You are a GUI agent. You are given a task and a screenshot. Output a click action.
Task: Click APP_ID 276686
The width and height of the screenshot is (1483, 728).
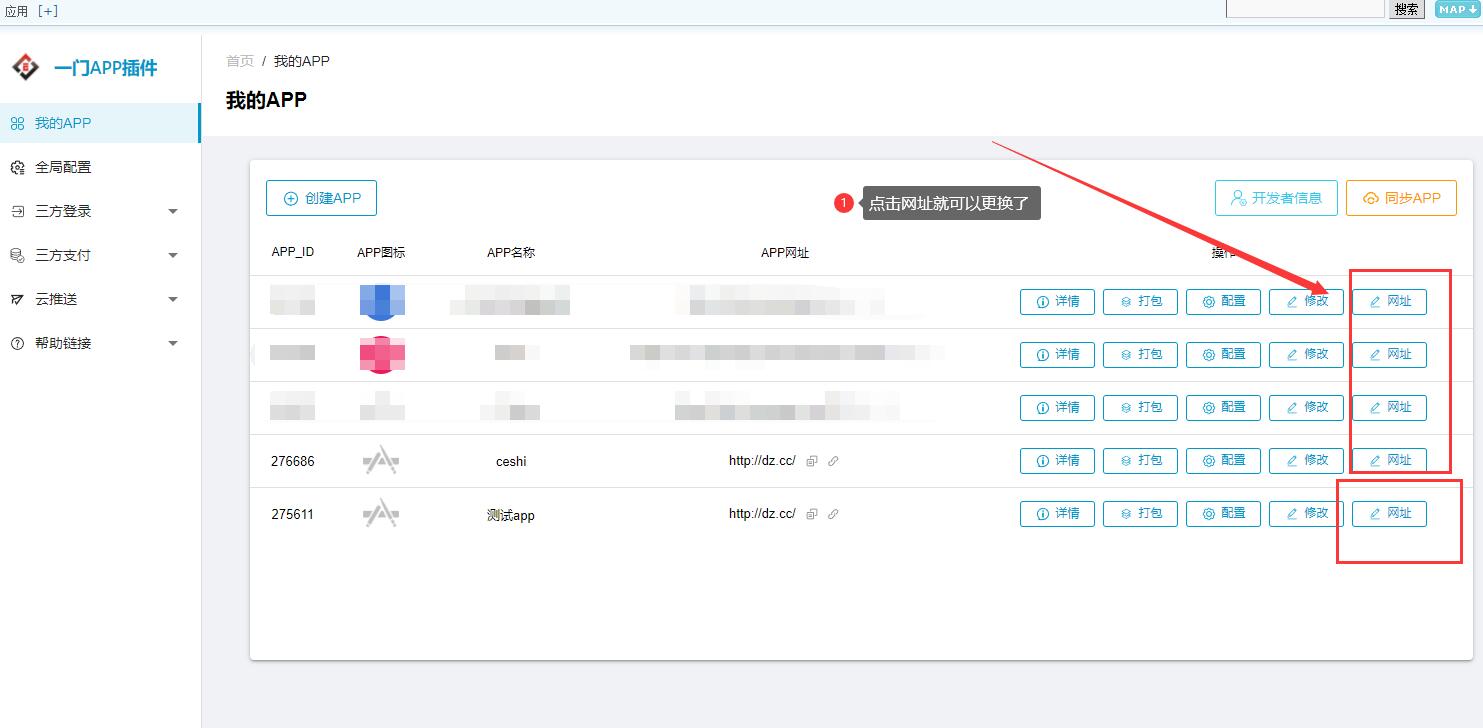tap(292, 461)
